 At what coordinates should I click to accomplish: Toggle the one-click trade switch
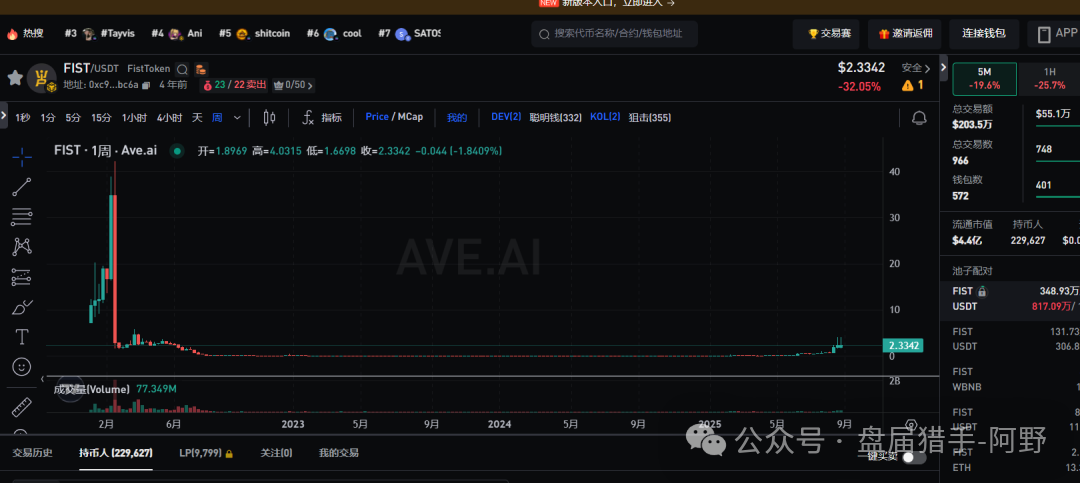pyautogui.click(x=913, y=457)
